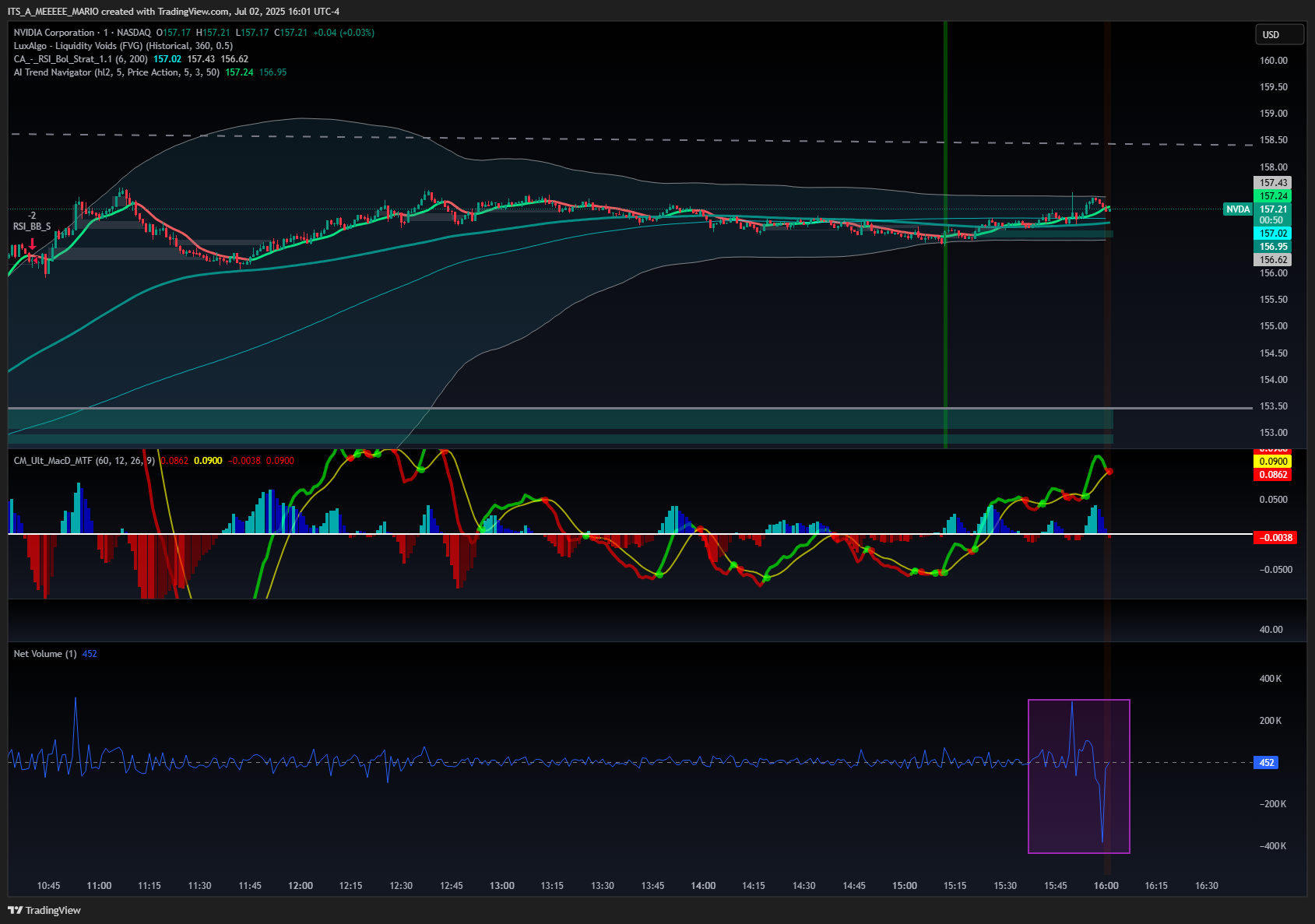This screenshot has height=924, width=1315.
Task: Click the 158.50 price axis label
Action: pyautogui.click(x=1274, y=140)
